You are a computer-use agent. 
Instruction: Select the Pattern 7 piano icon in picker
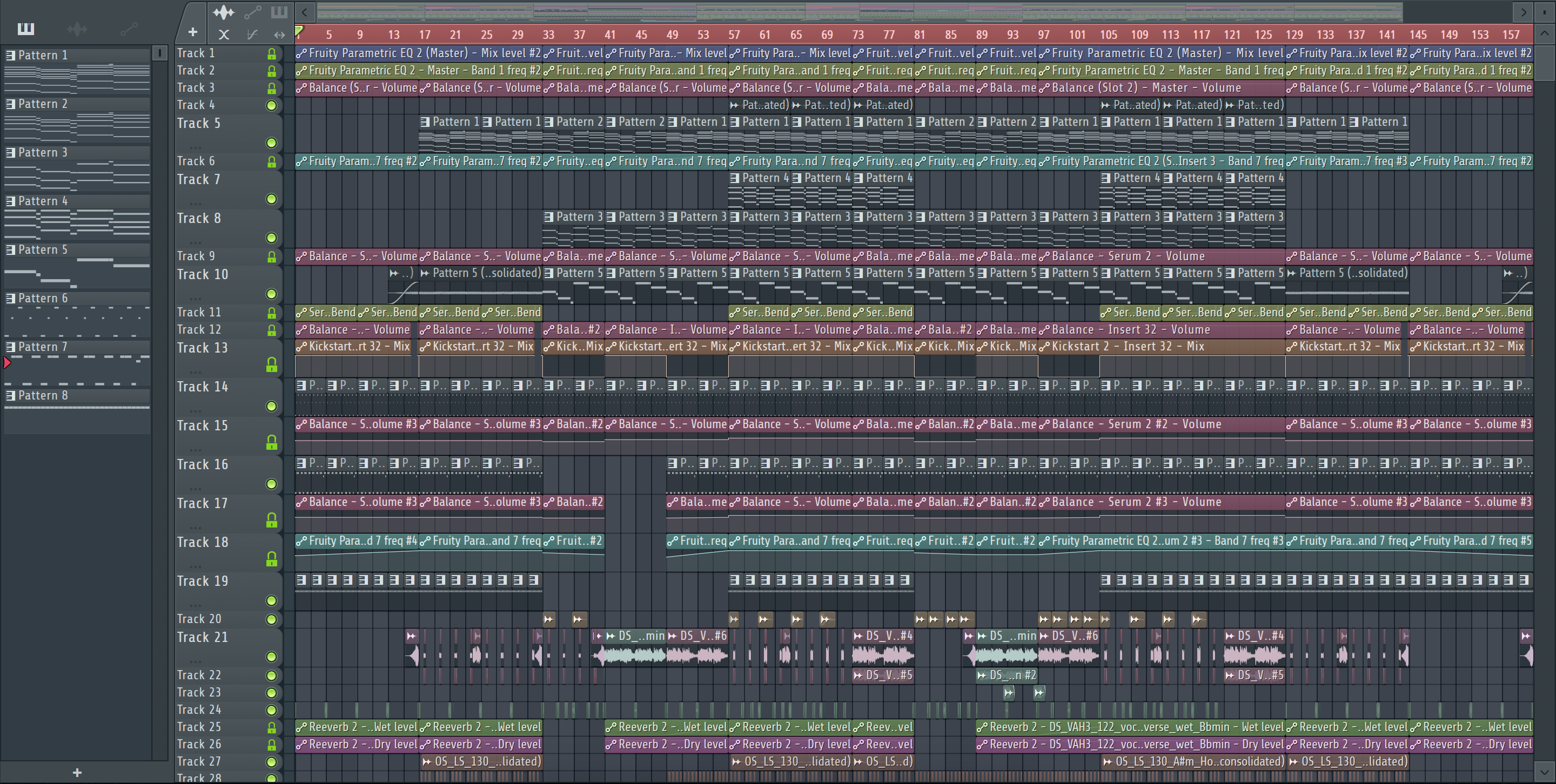10,347
